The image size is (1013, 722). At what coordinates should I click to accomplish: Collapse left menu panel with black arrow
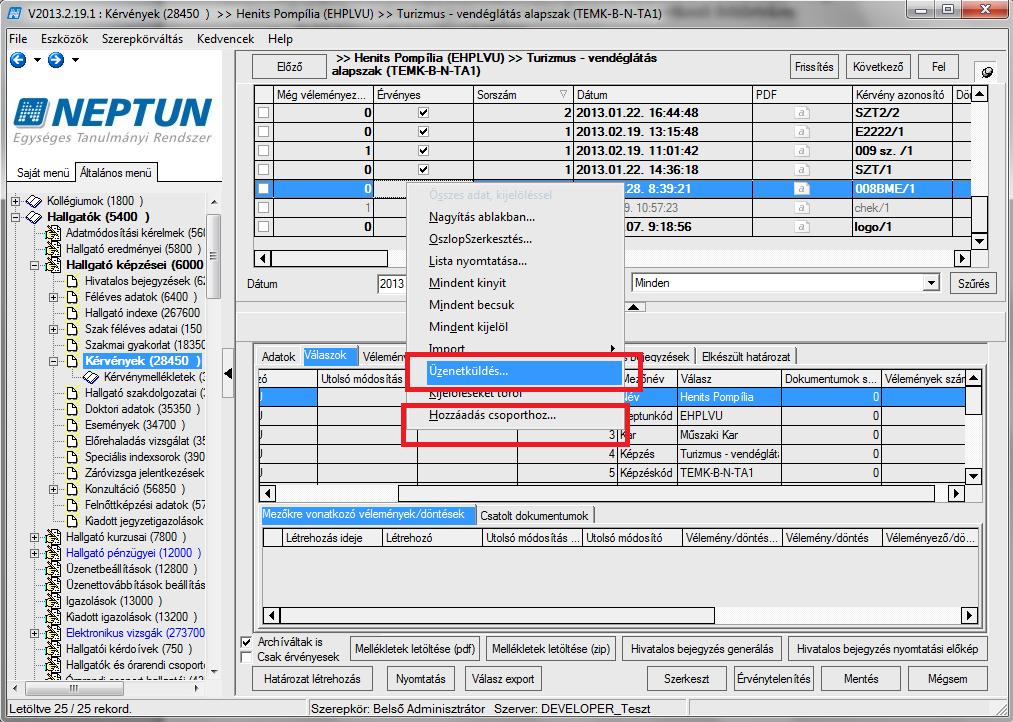click(228, 373)
